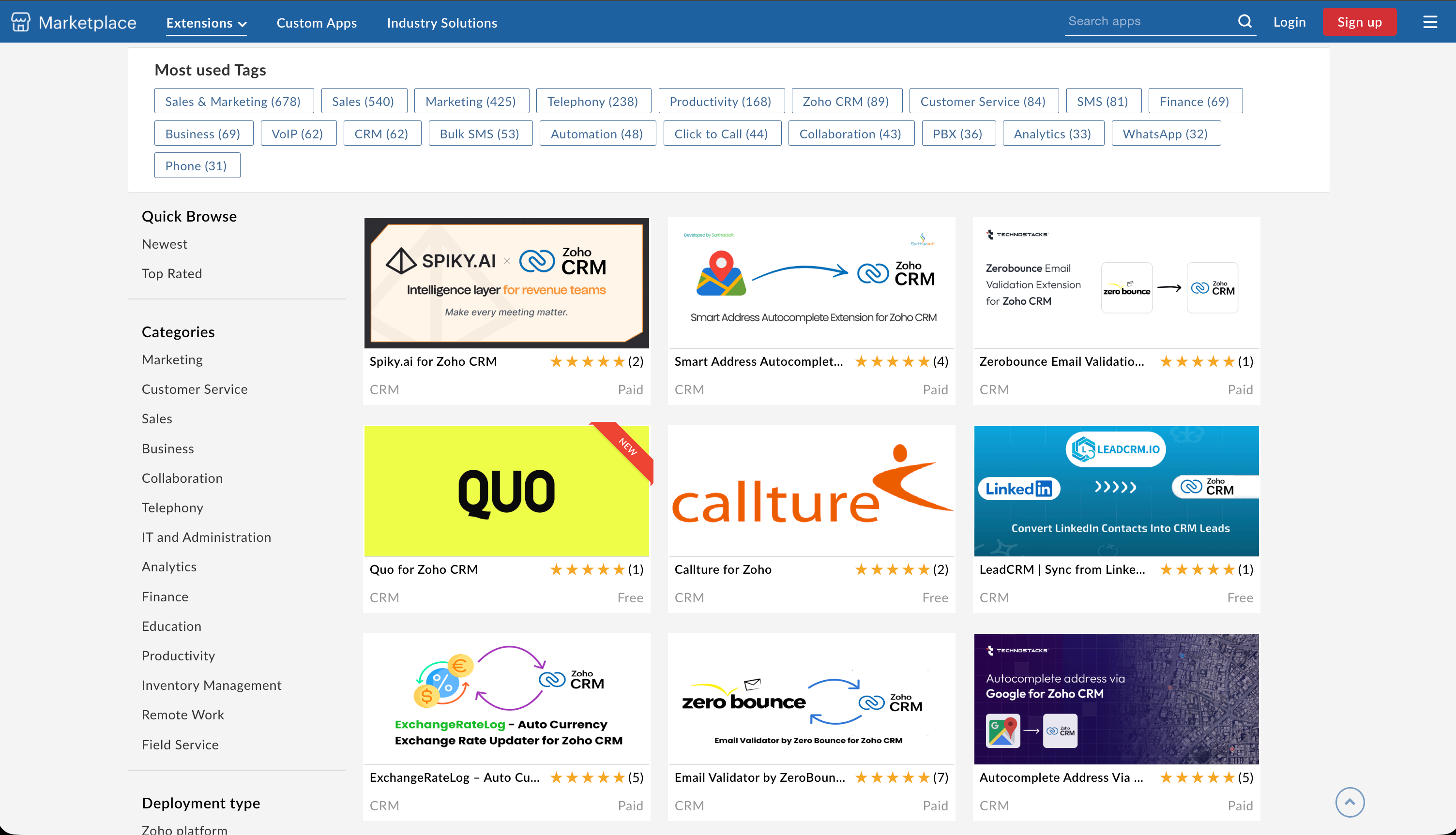
Task: Select Zoho platform deployment type
Action: click(x=185, y=829)
